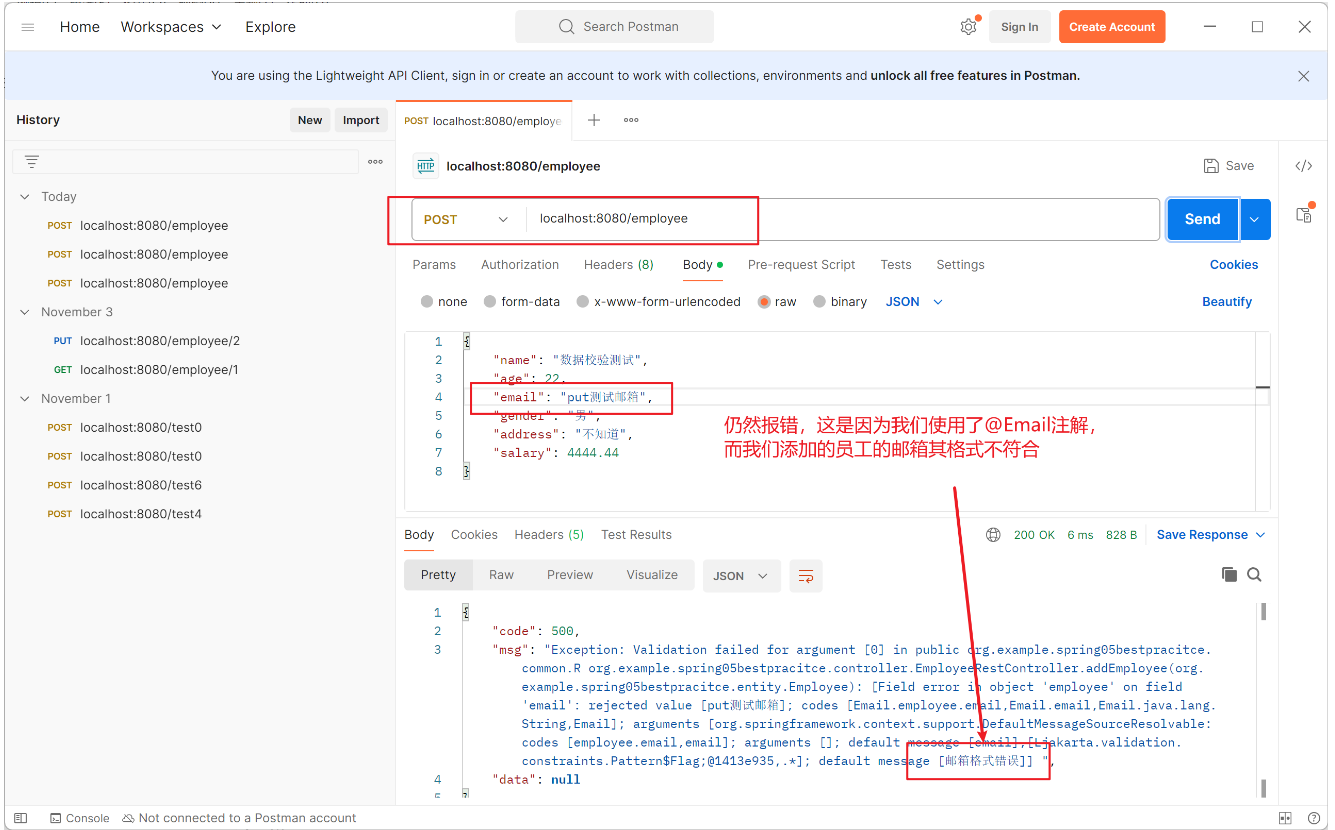1335x830 pixels.
Task: Open the Save Response dropdown
Action: [1211, 535]
